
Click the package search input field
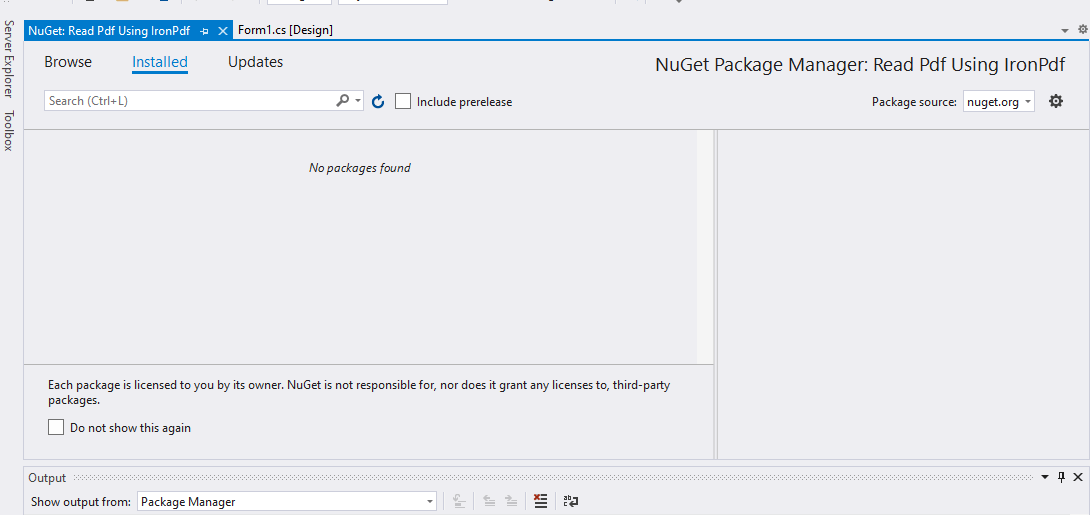point(190,101)
